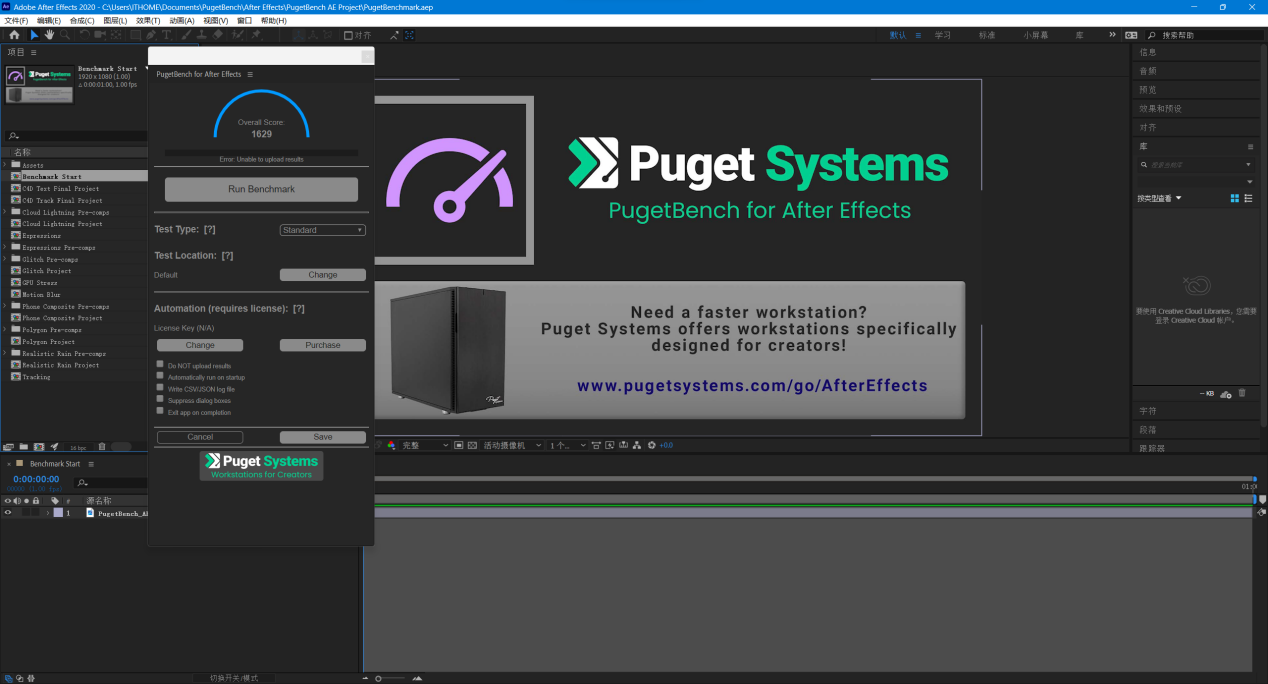Toggle 'Exit app on completion' checkbox
This screenshot has height=684, width=1268.
pos(160,411)
